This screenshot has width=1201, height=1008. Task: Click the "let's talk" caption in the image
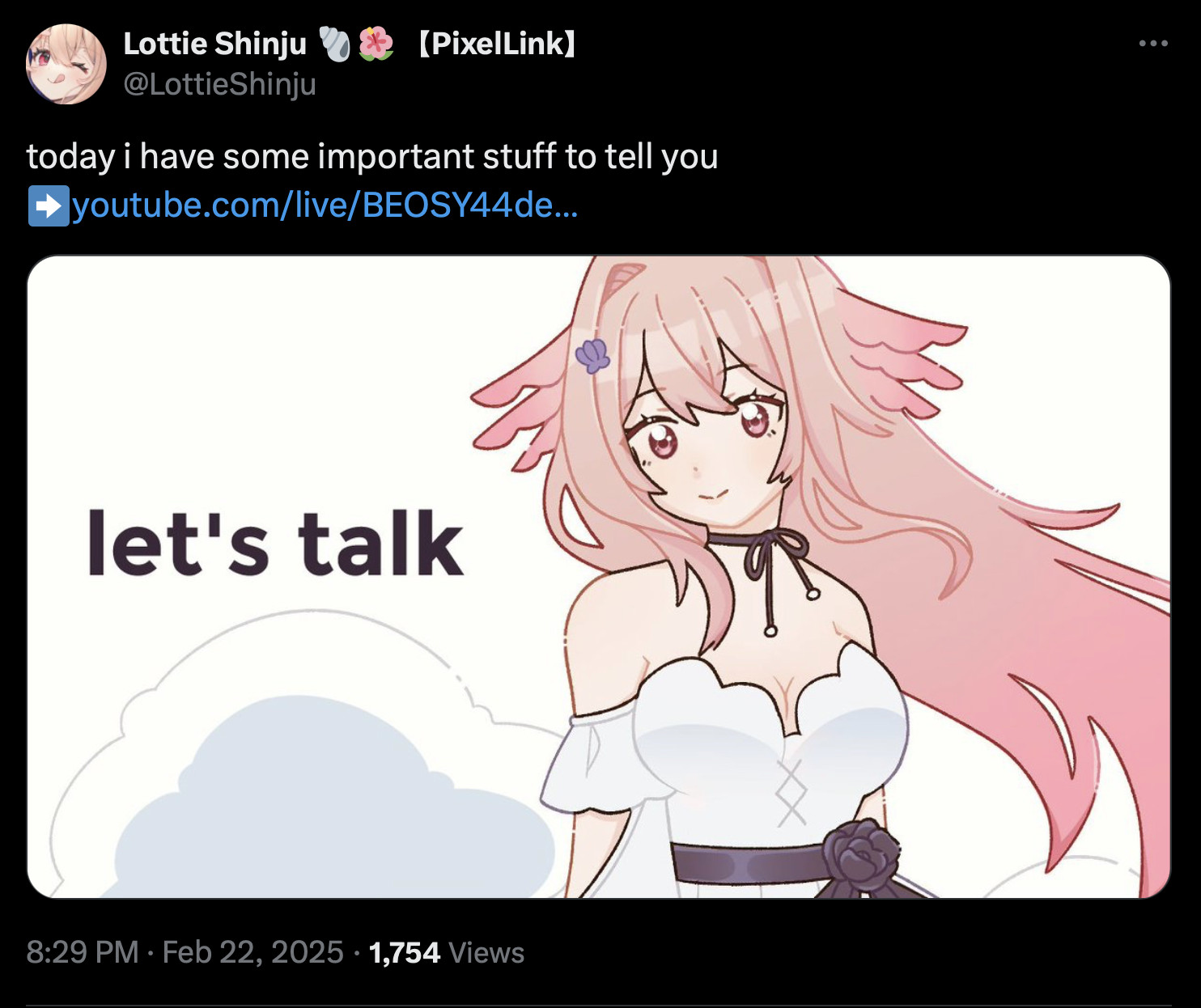pos(275,543)
